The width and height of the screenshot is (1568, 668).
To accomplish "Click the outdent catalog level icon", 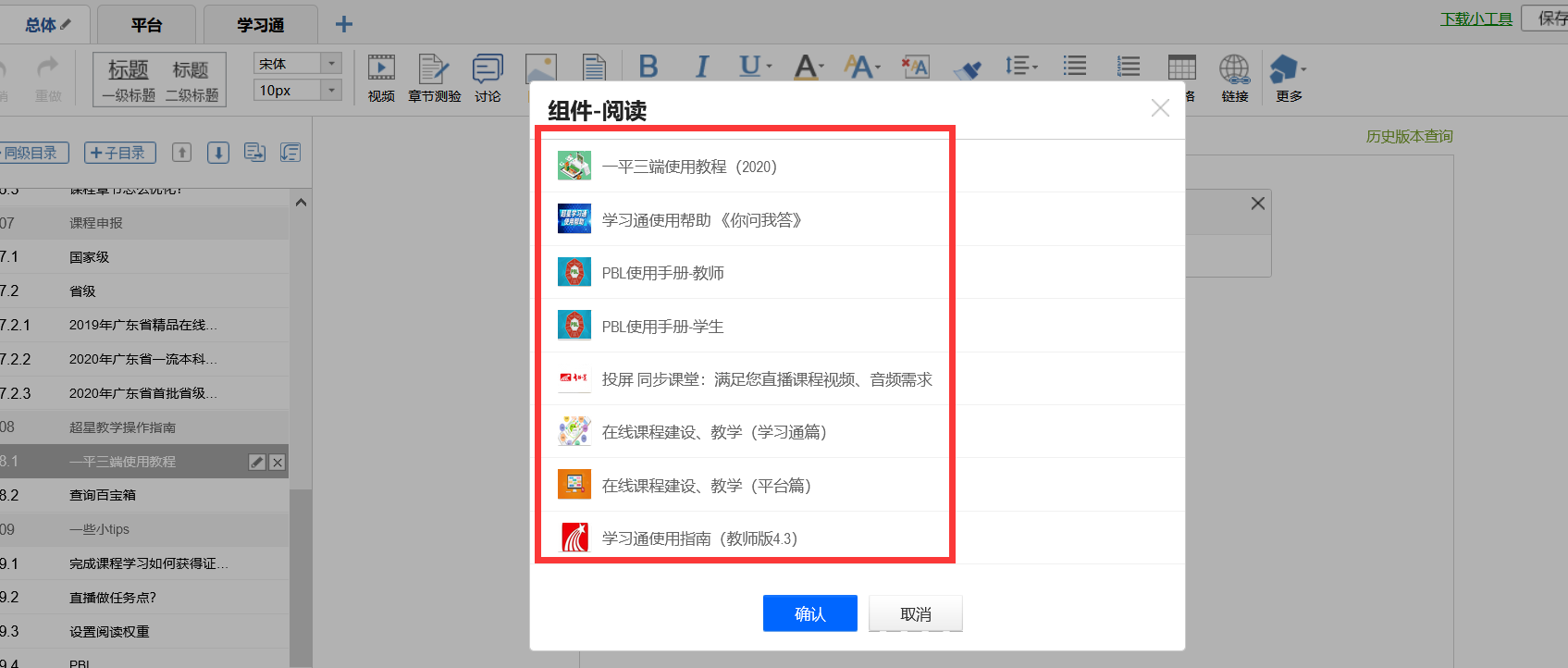I will click(290, 153).
